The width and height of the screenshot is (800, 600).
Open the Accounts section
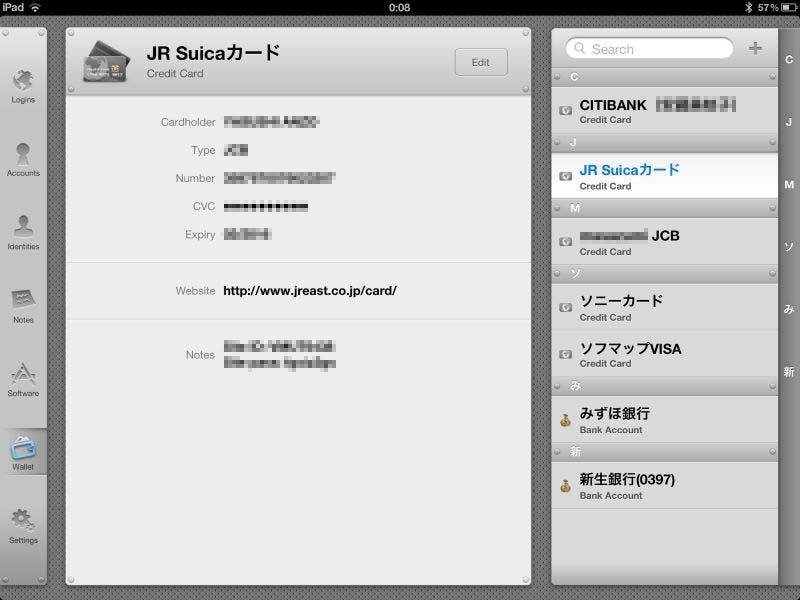tap(23, 155)
